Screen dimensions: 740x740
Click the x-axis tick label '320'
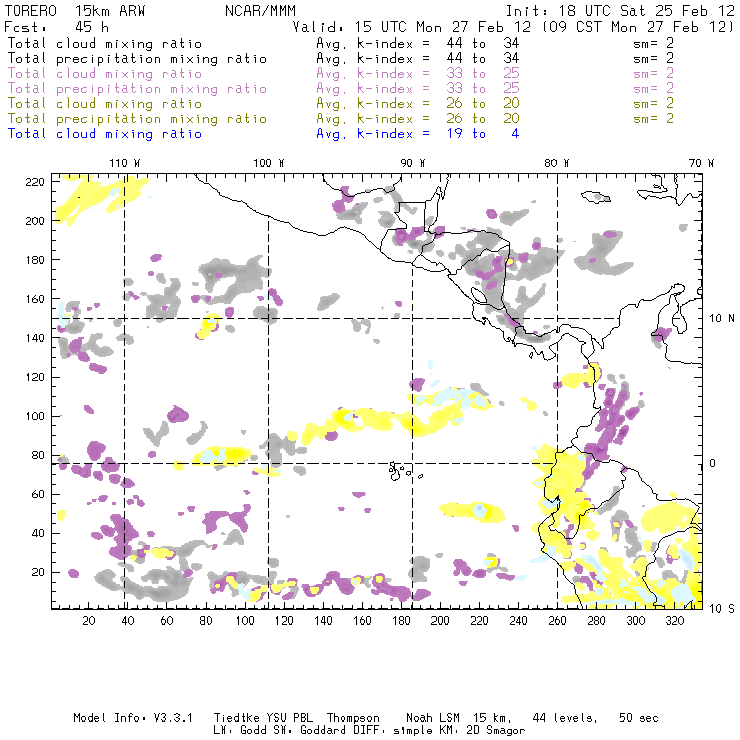point(674,621)
